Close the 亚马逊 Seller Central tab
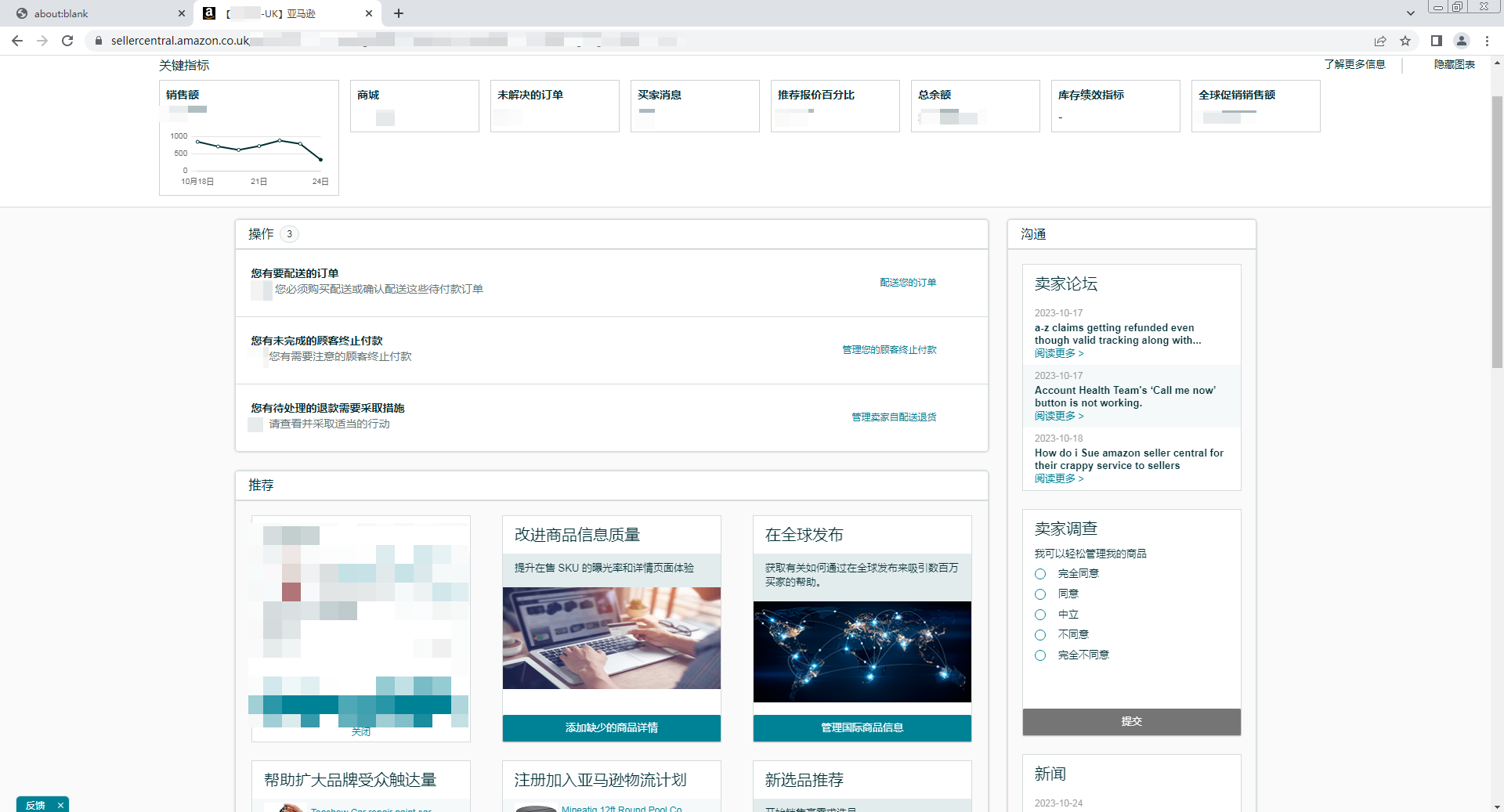The image size is (1504, 812). (x=369, y=13)
